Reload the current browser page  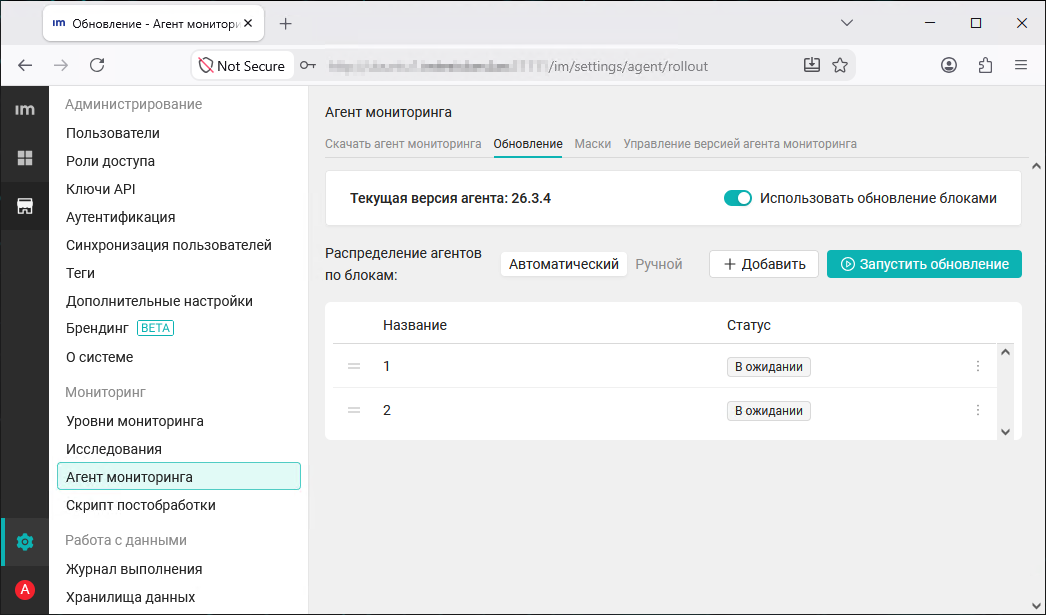(97, 65)
